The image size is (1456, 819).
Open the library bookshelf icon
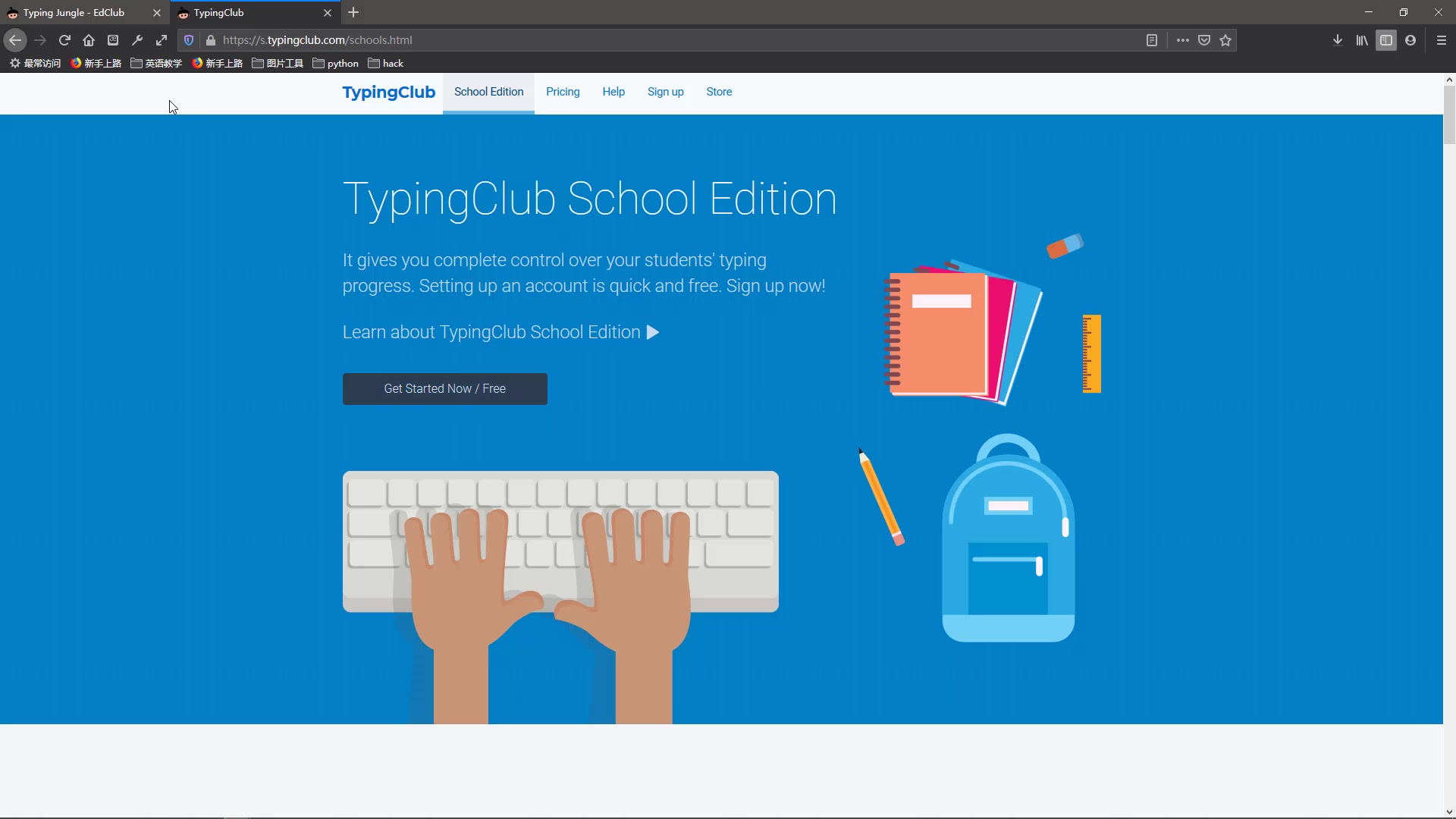tap(1362, 40)
